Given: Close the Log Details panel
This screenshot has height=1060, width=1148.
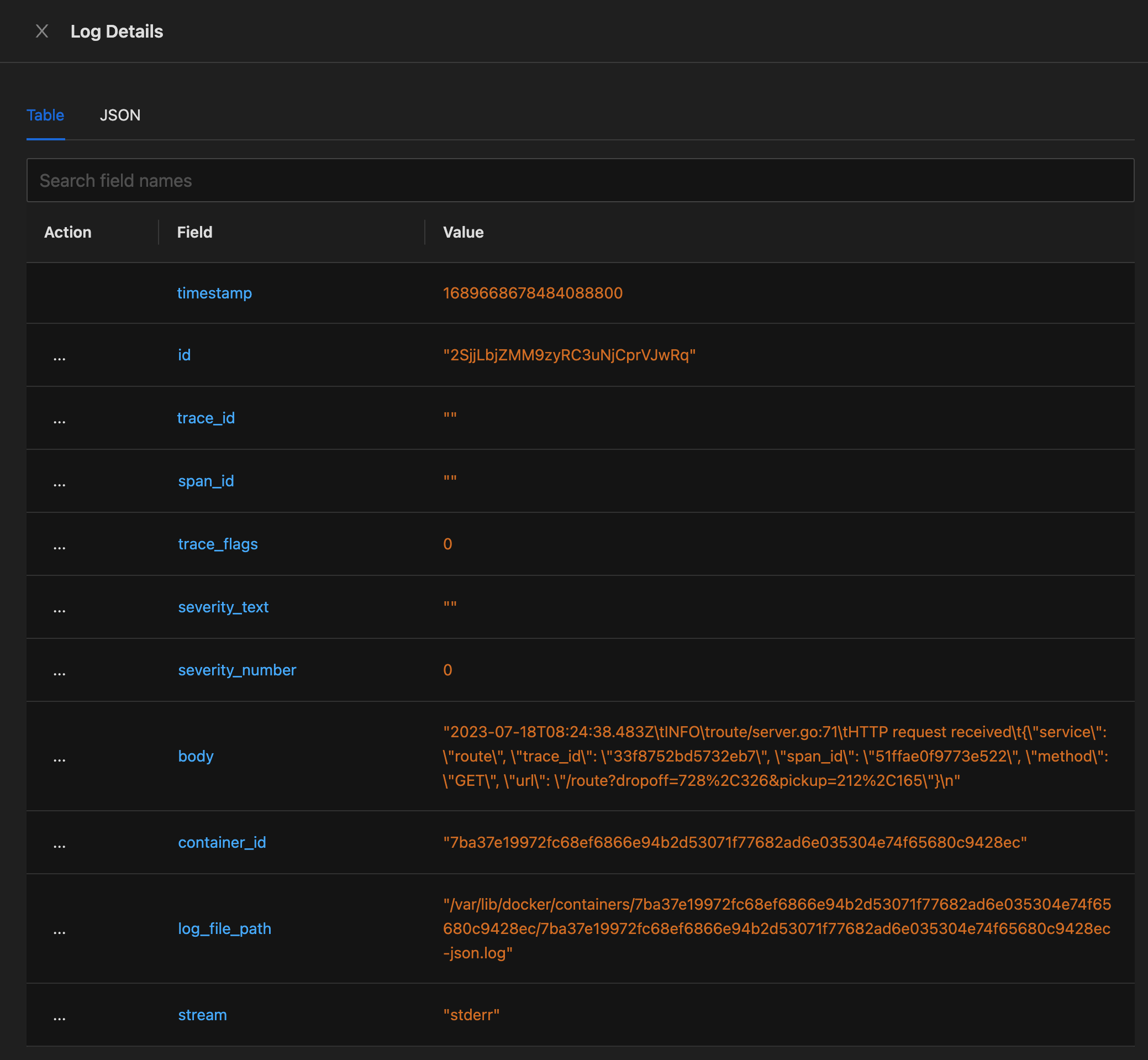Looking at the screenshot, I should pyautogui.click(x=42, y=31).
